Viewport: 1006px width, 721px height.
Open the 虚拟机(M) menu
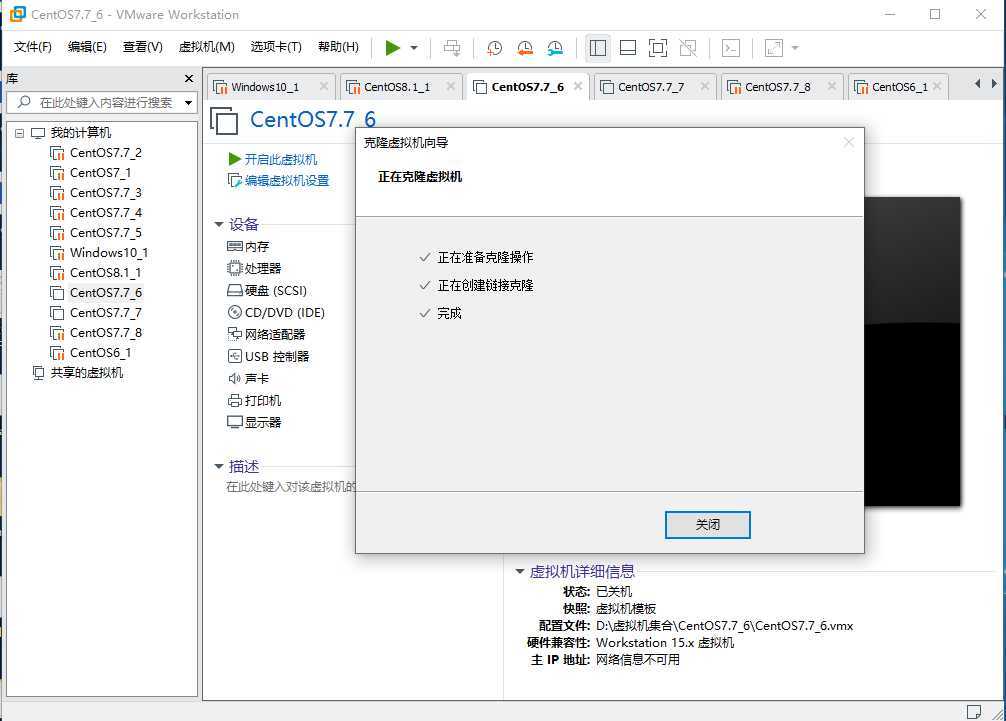tap(206, 47)
